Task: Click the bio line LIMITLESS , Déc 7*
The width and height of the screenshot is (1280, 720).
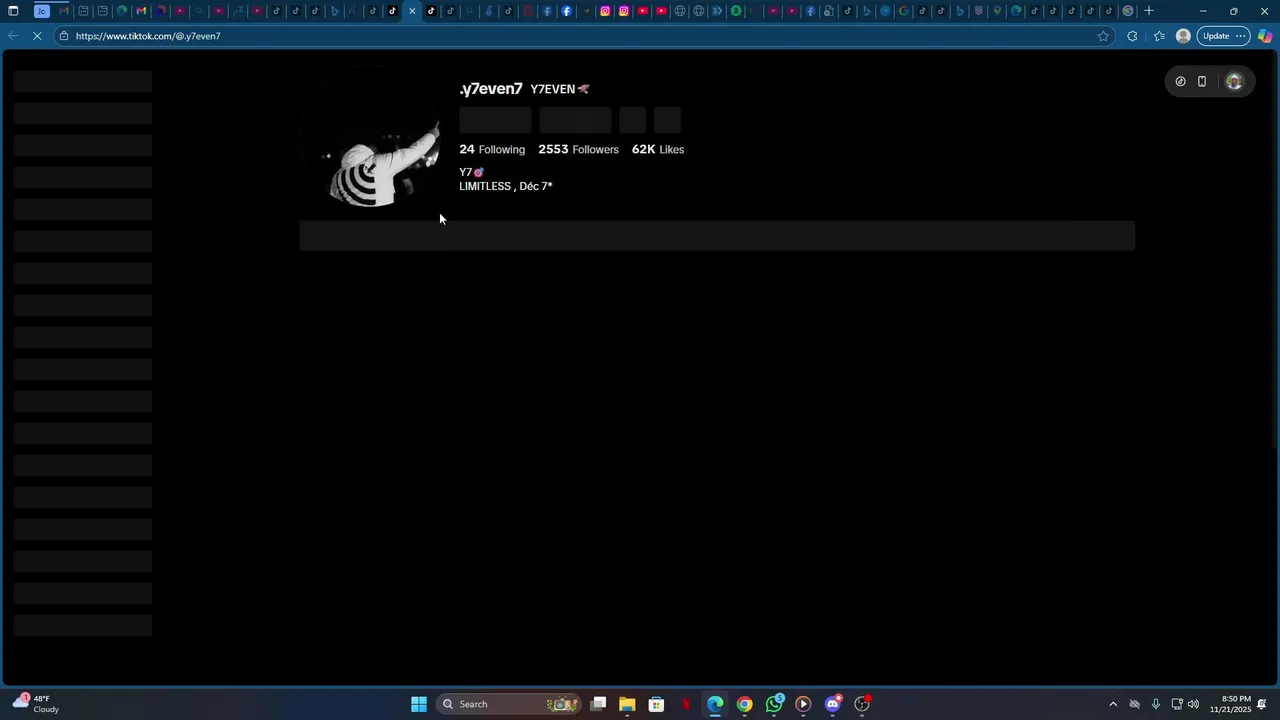Action: [506, 186]
